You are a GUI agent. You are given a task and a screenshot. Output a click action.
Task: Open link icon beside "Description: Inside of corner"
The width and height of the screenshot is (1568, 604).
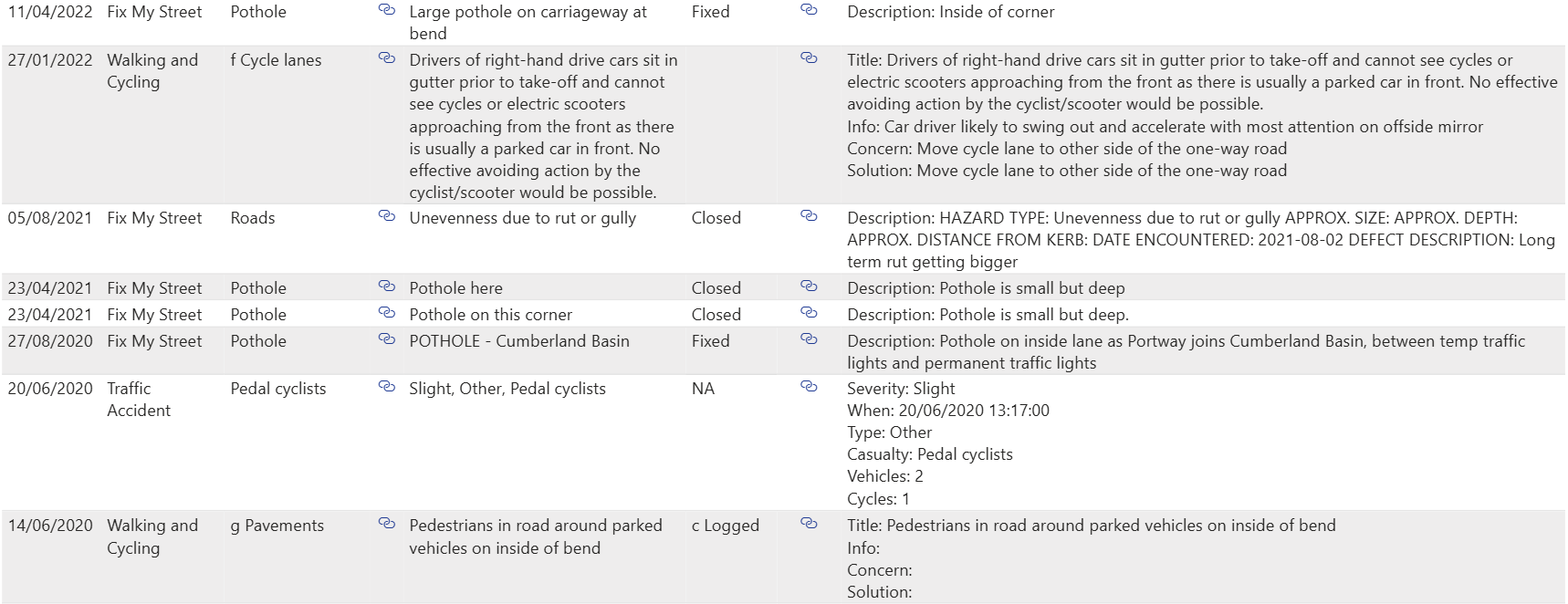click(809, 10)
